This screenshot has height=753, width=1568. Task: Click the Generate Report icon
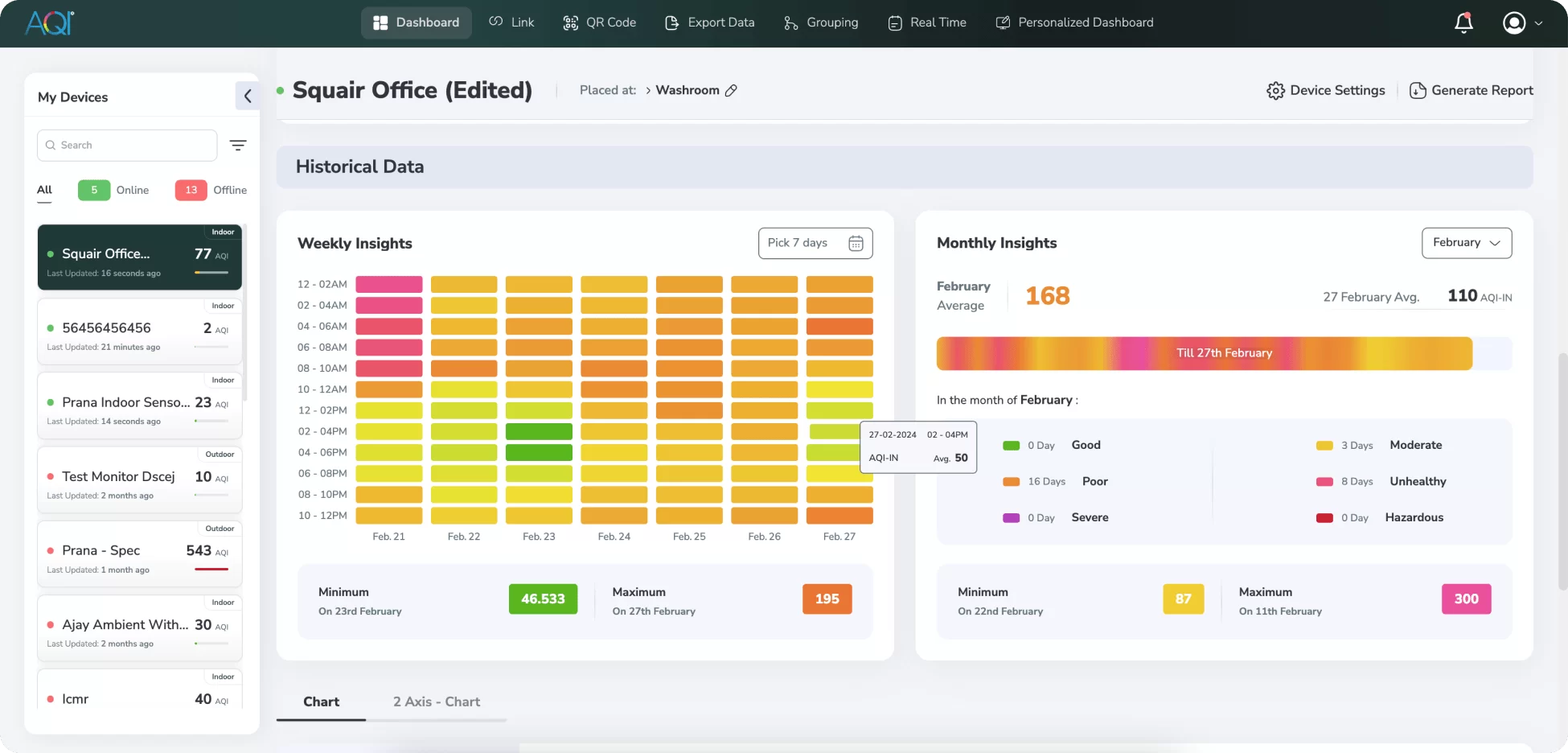[1418, 91]
